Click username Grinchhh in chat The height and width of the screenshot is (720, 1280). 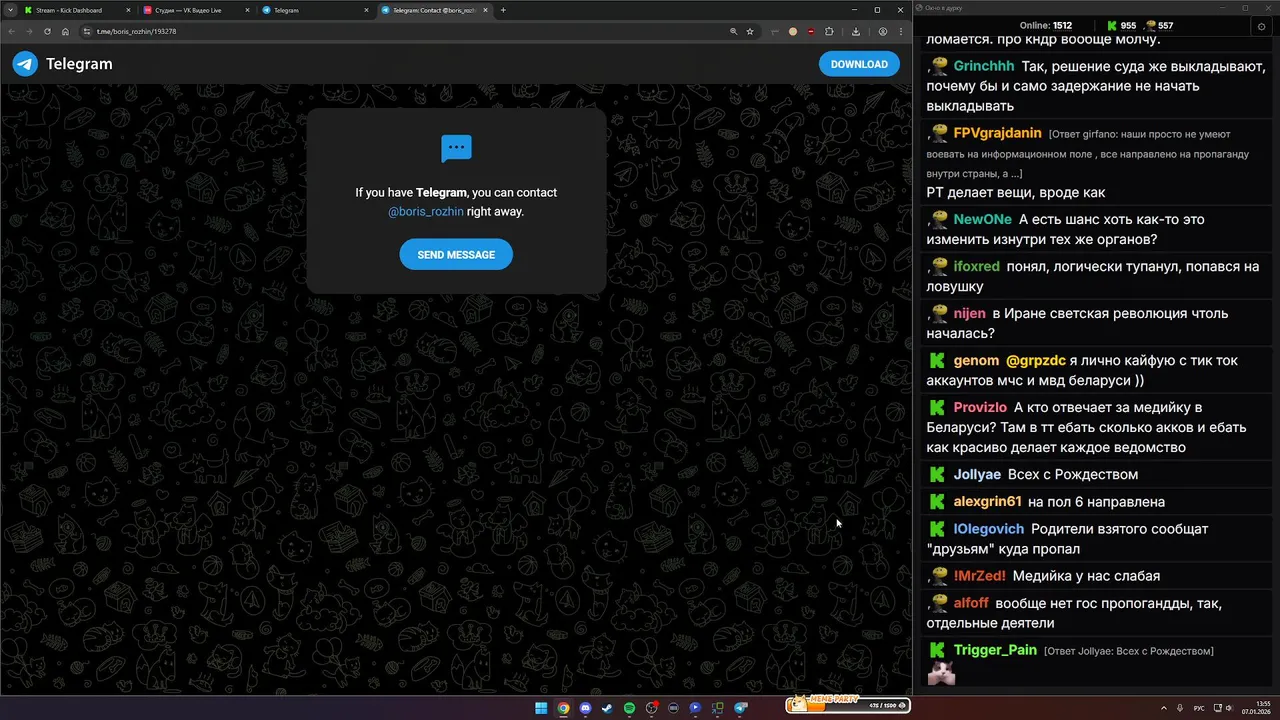click(984, 66)
